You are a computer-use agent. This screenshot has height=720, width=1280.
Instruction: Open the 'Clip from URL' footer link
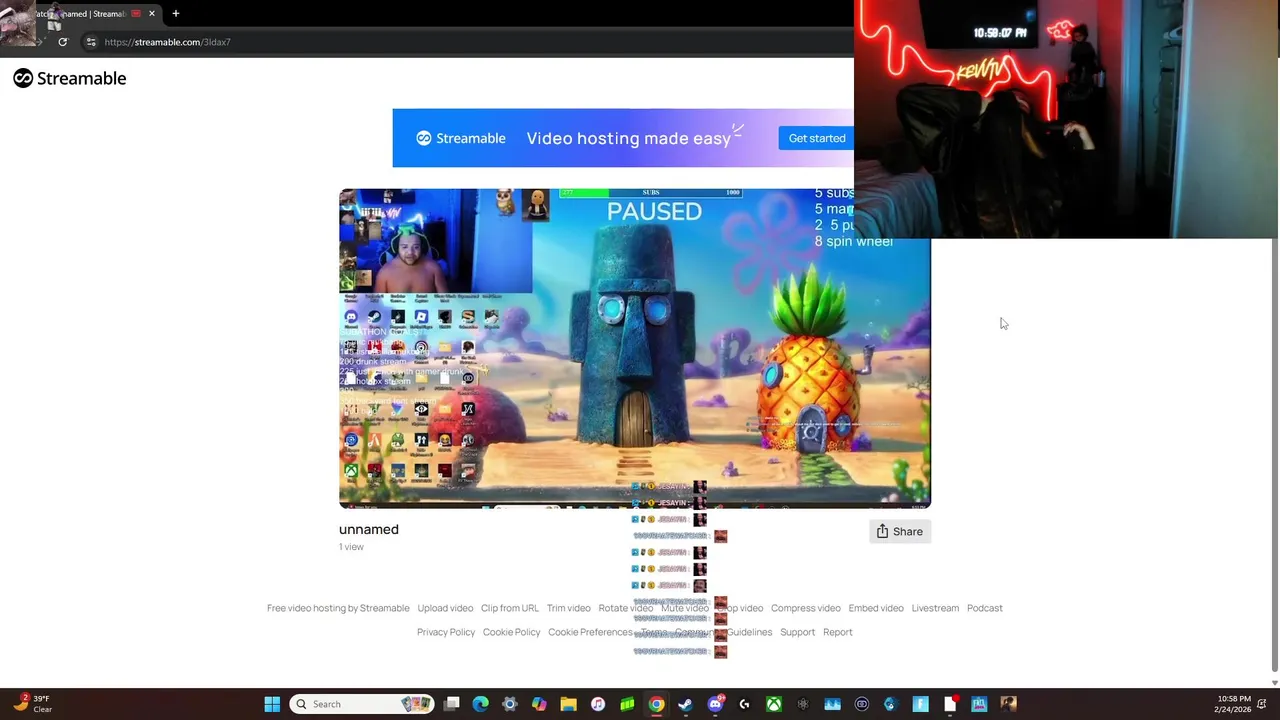click(x=509, y=608)
